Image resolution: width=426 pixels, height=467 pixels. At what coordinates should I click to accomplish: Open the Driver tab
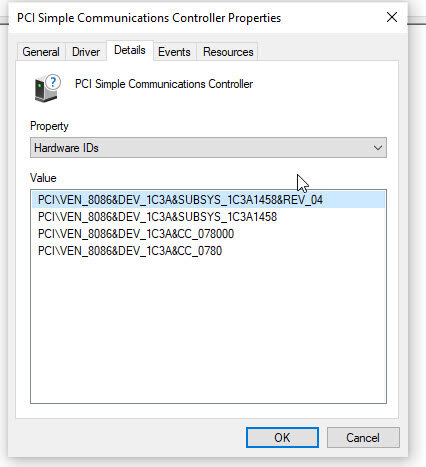(x=86, y=52)
